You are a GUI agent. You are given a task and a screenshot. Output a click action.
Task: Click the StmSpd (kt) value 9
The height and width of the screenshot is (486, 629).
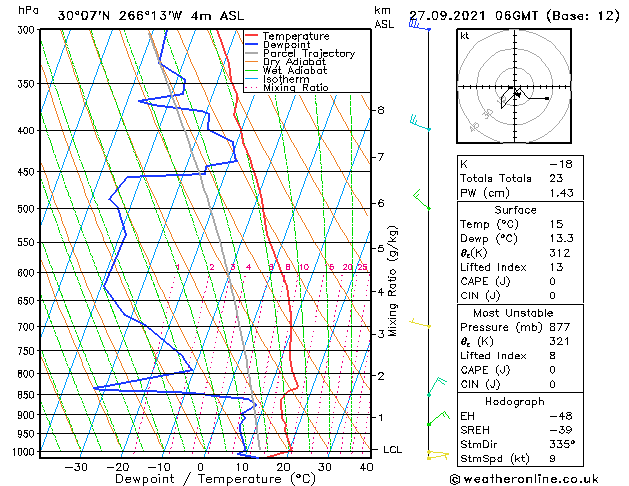coord(553,459)
